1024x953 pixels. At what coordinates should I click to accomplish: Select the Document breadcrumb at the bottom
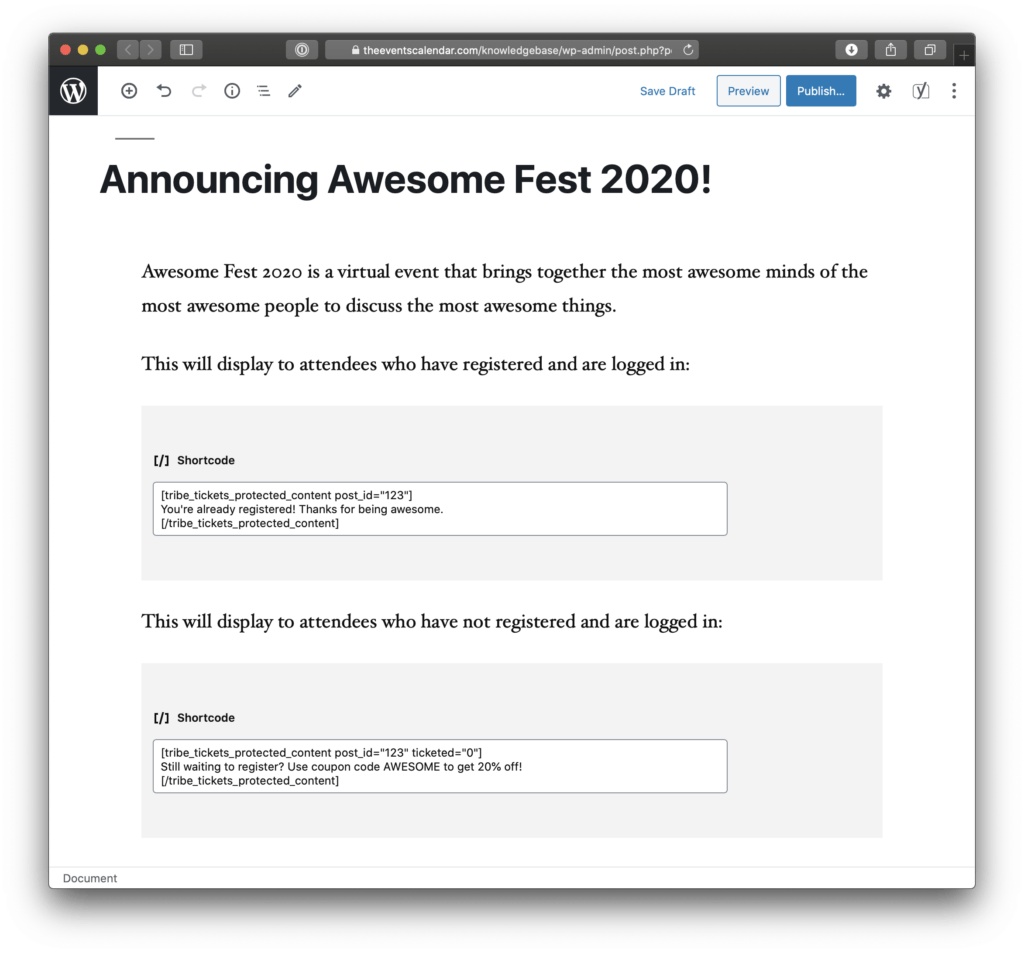pyautogui.click(x=89, y=878)
